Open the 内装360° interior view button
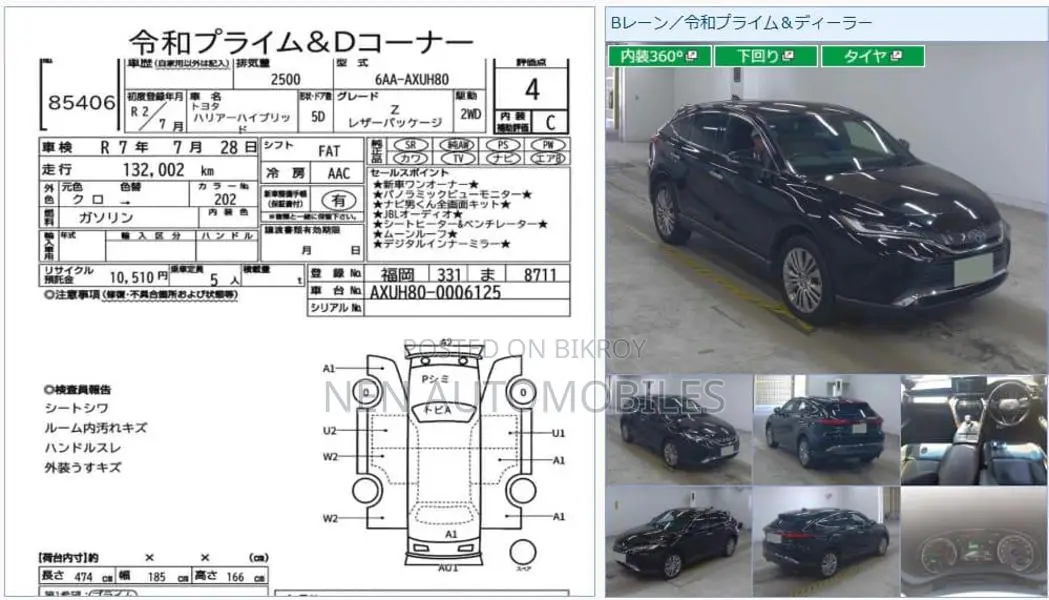1049x600 pixels. point(660,56)
